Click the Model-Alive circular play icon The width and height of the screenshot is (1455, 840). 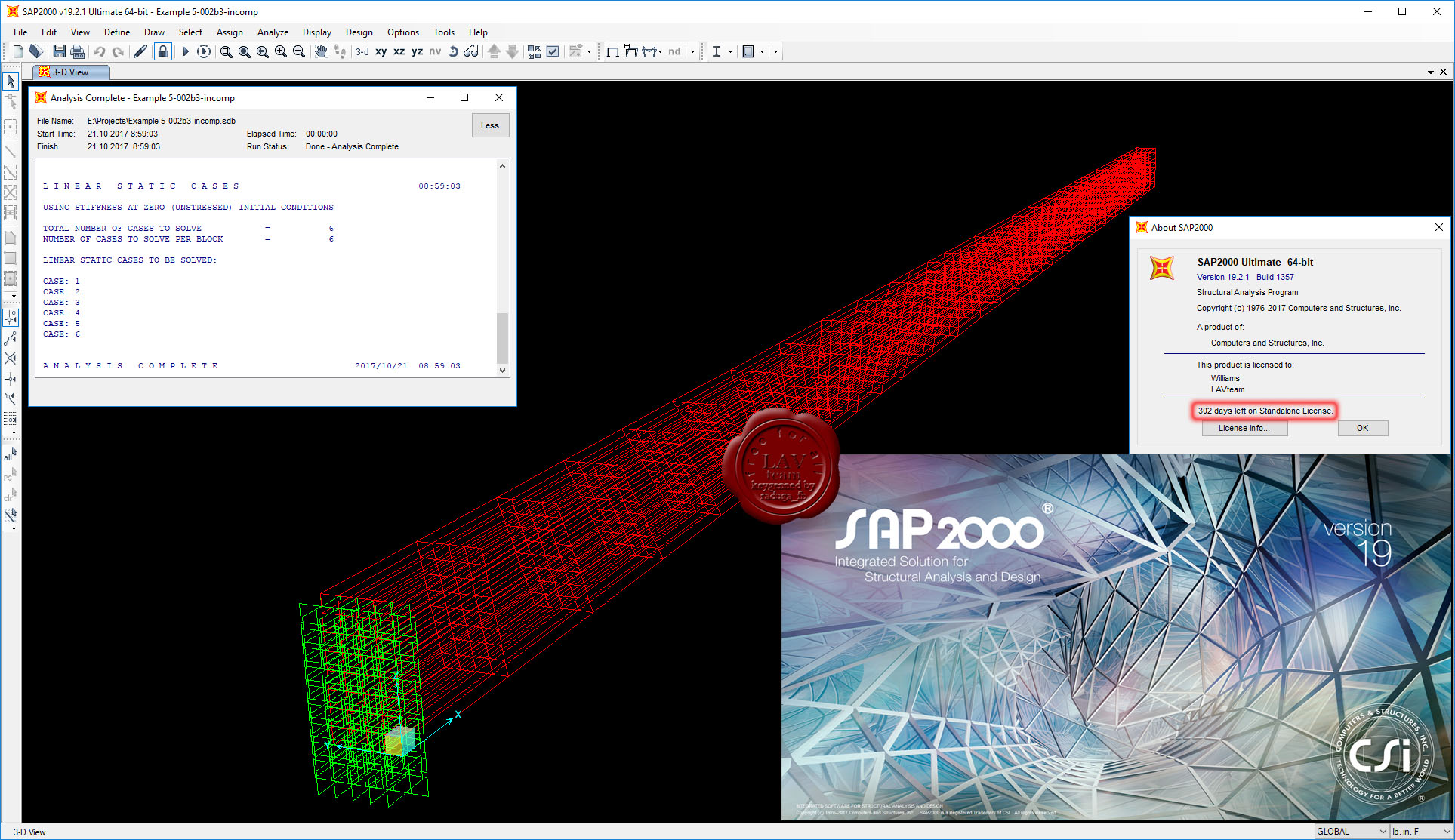coord(204,51)
